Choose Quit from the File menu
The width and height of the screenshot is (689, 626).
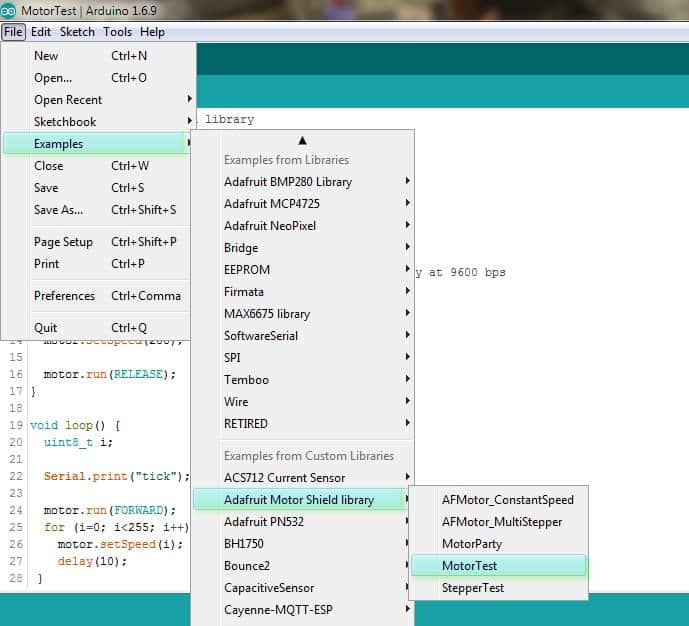tap(98, 328)
